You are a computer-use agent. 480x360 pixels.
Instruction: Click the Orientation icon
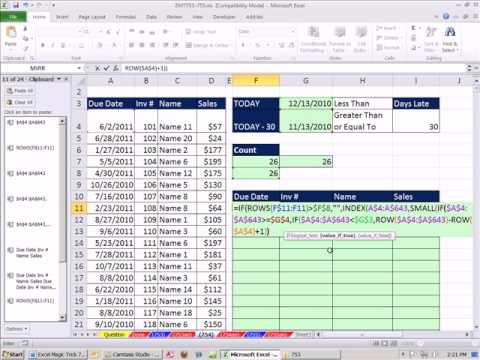click(x=165, y=32)
